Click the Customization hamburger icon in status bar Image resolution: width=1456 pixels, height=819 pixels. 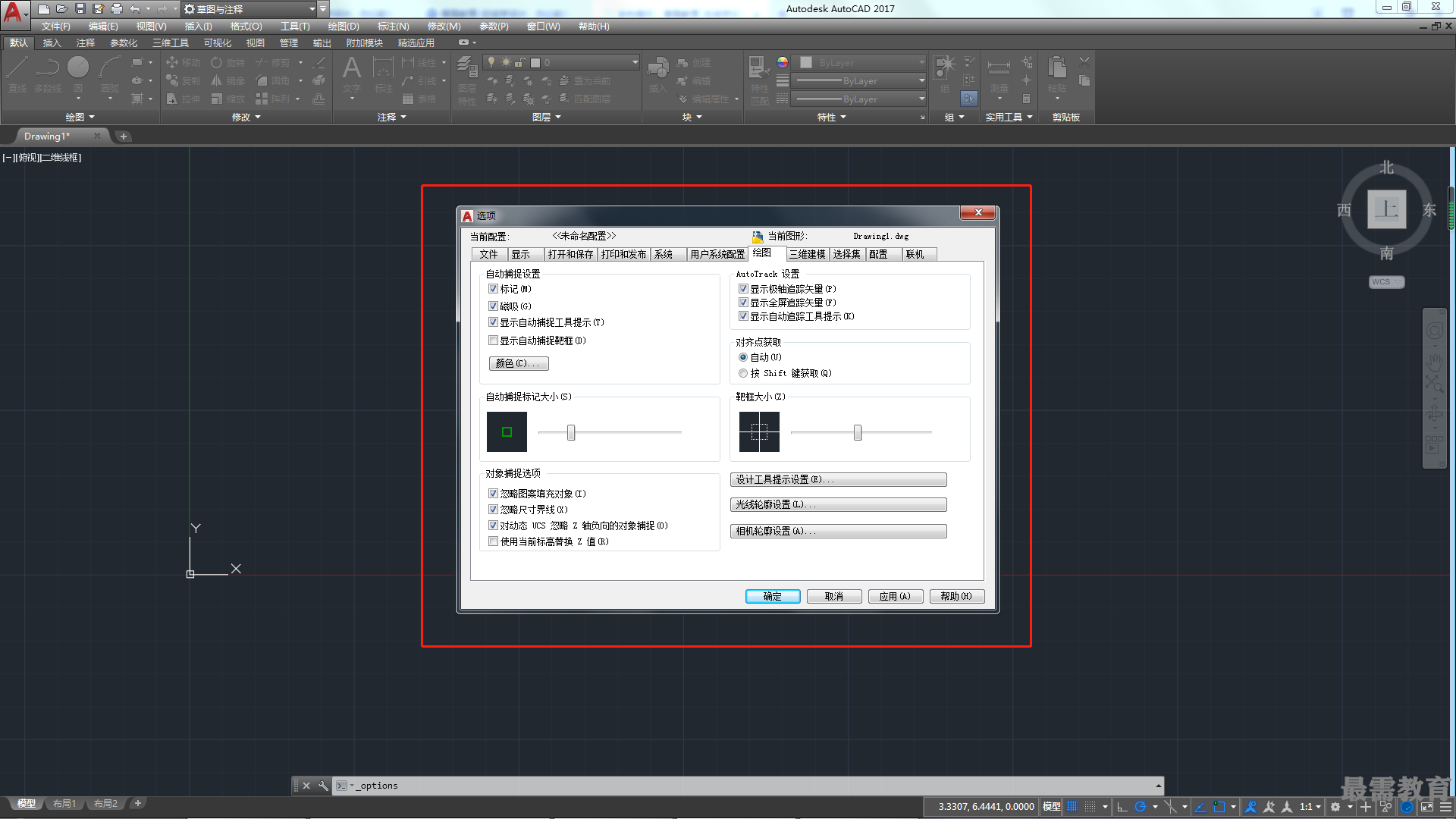click(1446, 806)
